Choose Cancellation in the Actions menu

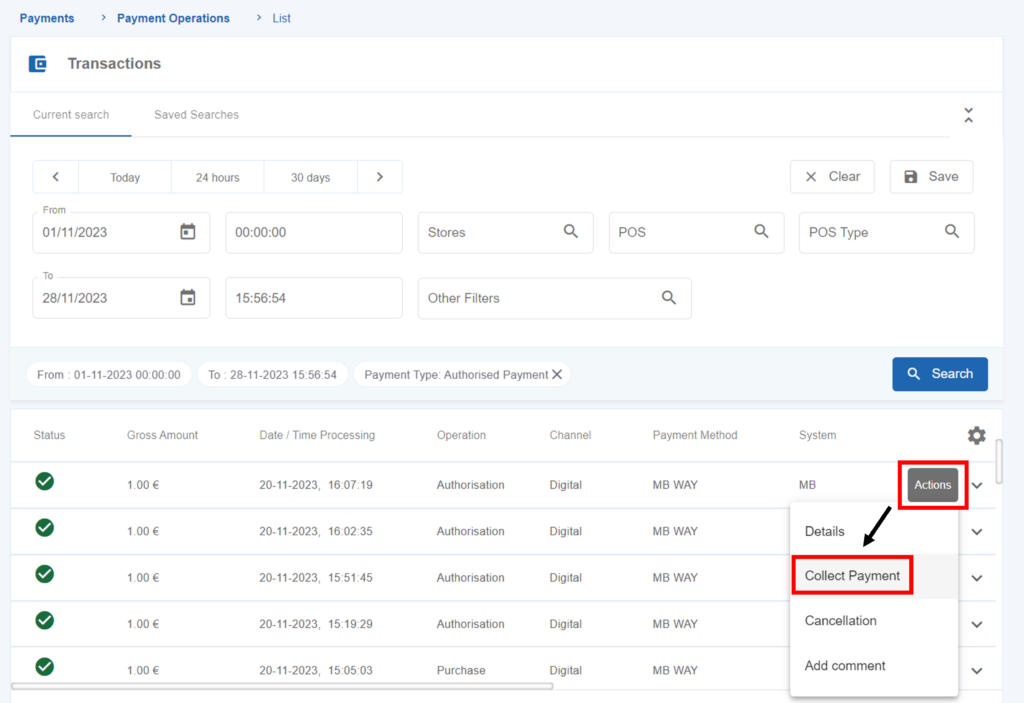click(x=840, y=621)
